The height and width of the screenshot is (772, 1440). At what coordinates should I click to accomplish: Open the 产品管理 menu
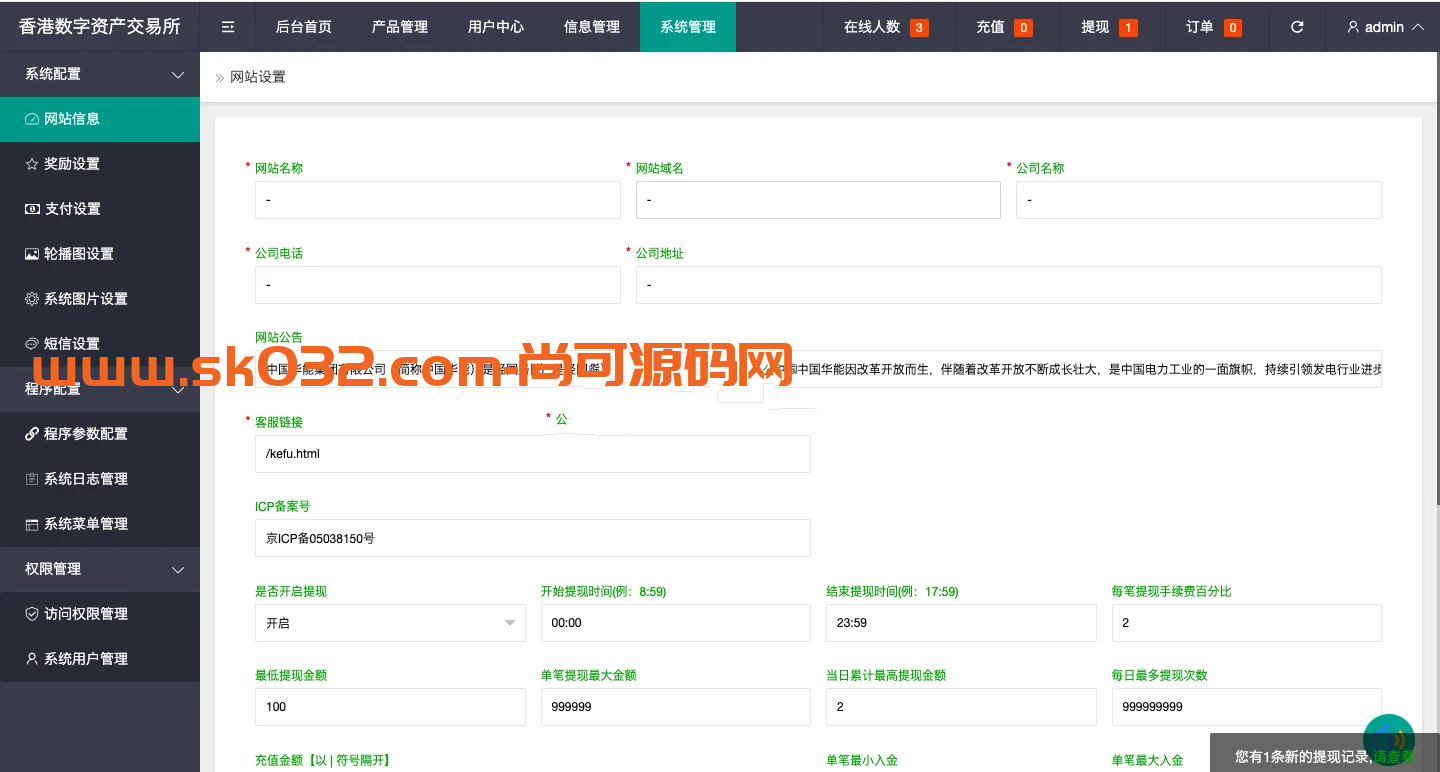[x=400, y=27]
